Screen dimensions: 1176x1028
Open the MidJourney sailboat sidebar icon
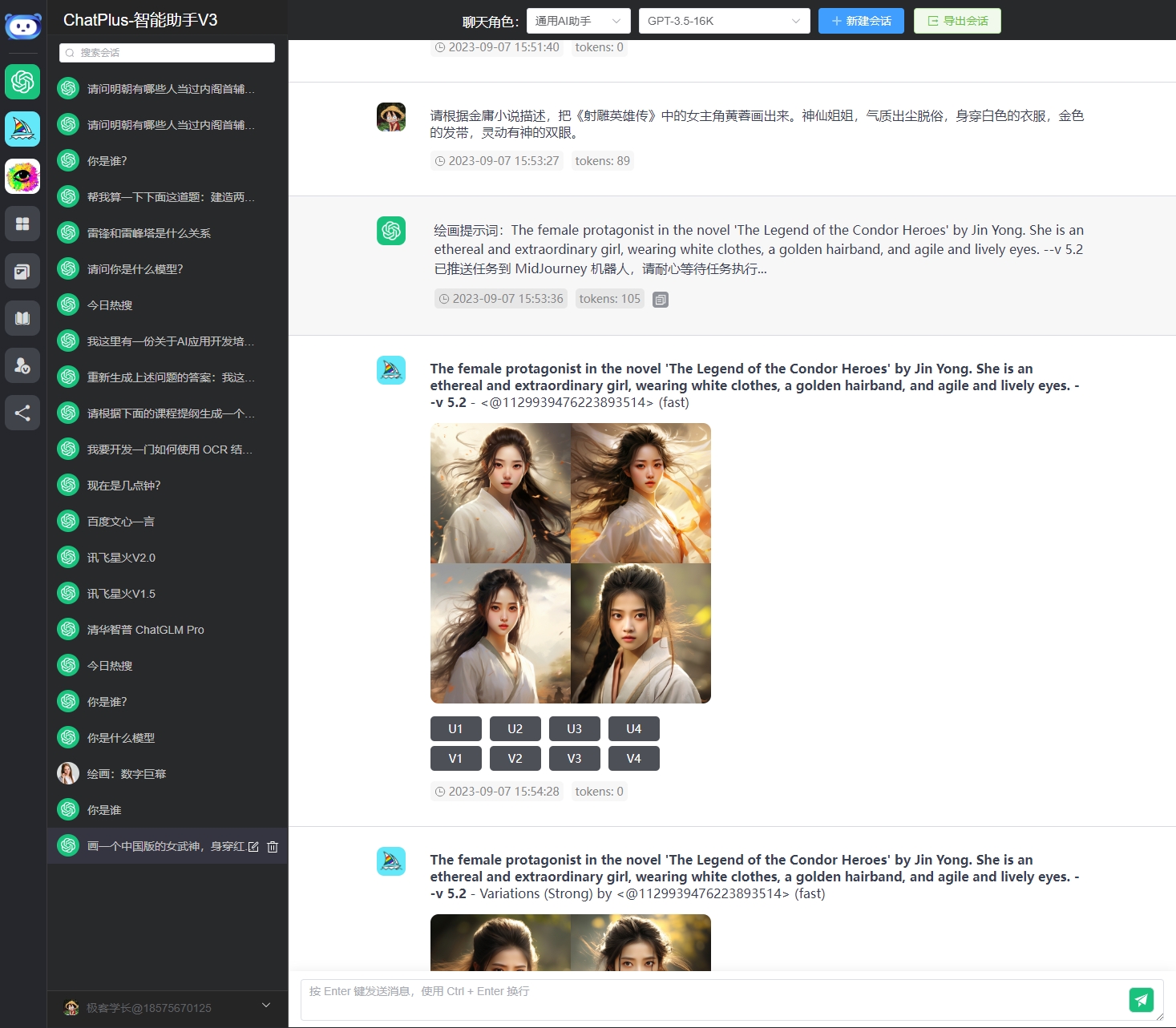(22, 129)
